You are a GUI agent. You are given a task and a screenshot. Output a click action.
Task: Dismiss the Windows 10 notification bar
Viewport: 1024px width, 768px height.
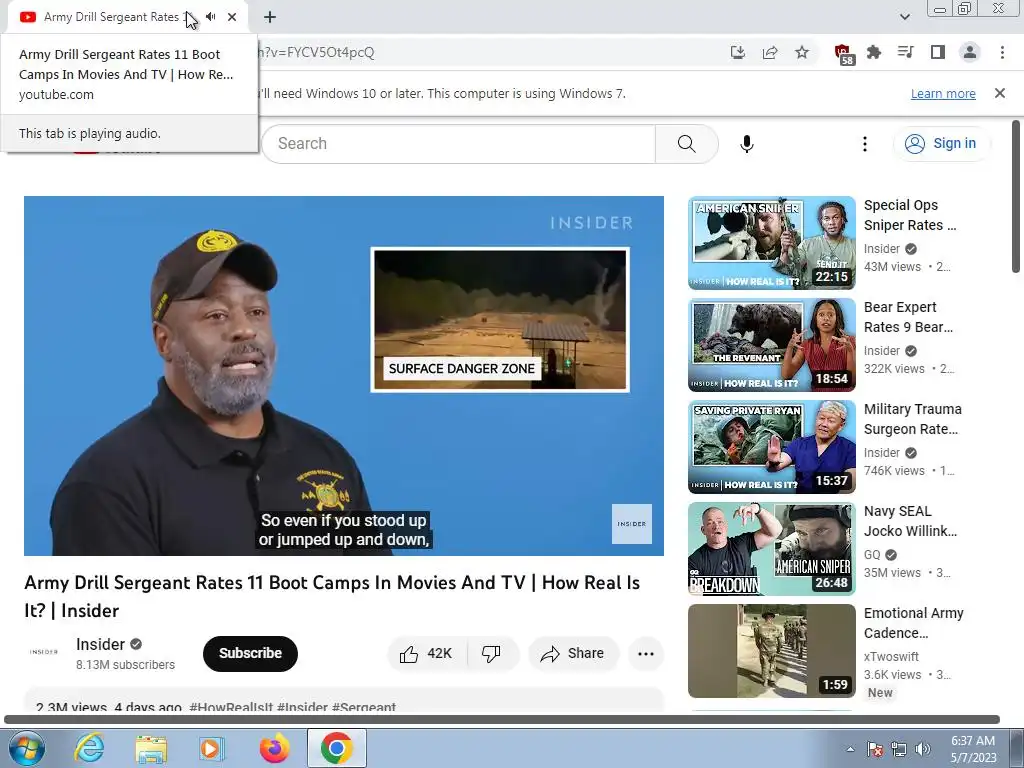click(1000, 93)
